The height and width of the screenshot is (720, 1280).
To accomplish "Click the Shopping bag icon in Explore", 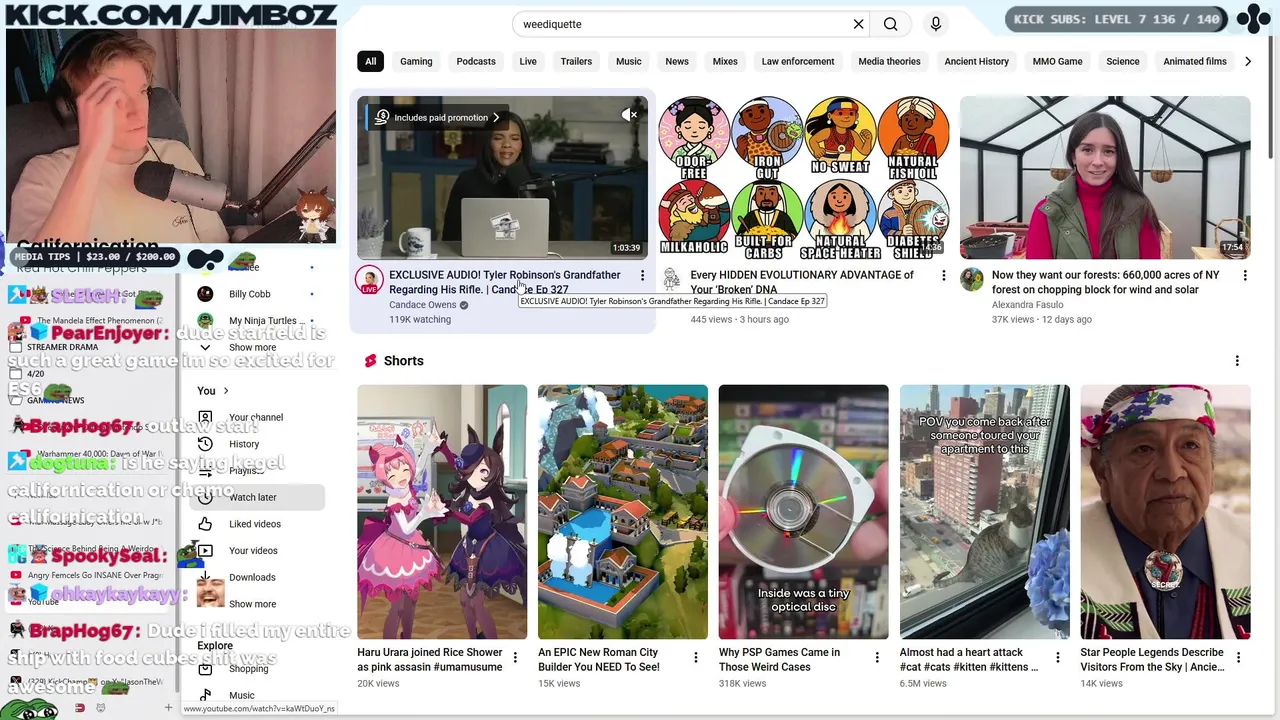I will click(205, 669).
